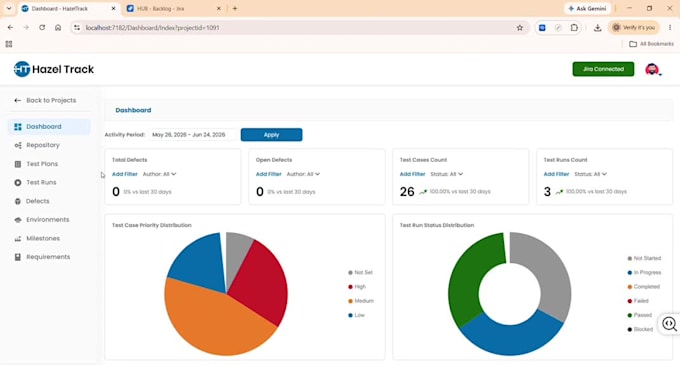Screen dimensions: 680x365
Task: Click Add Filter in Test Cases Count card
Action: [412, 174]
